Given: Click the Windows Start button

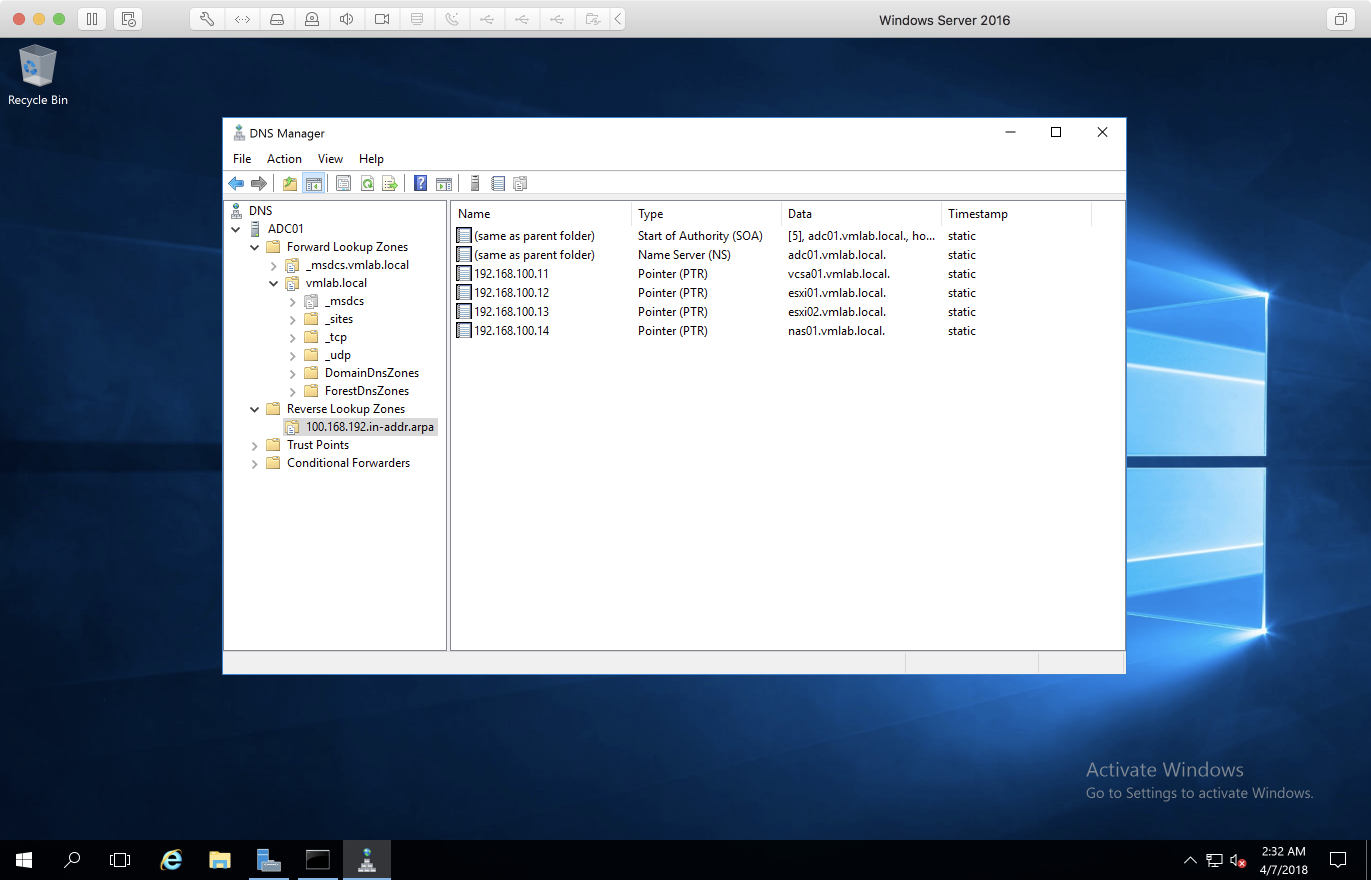Looking at the screenshot, I should [24, 859].
